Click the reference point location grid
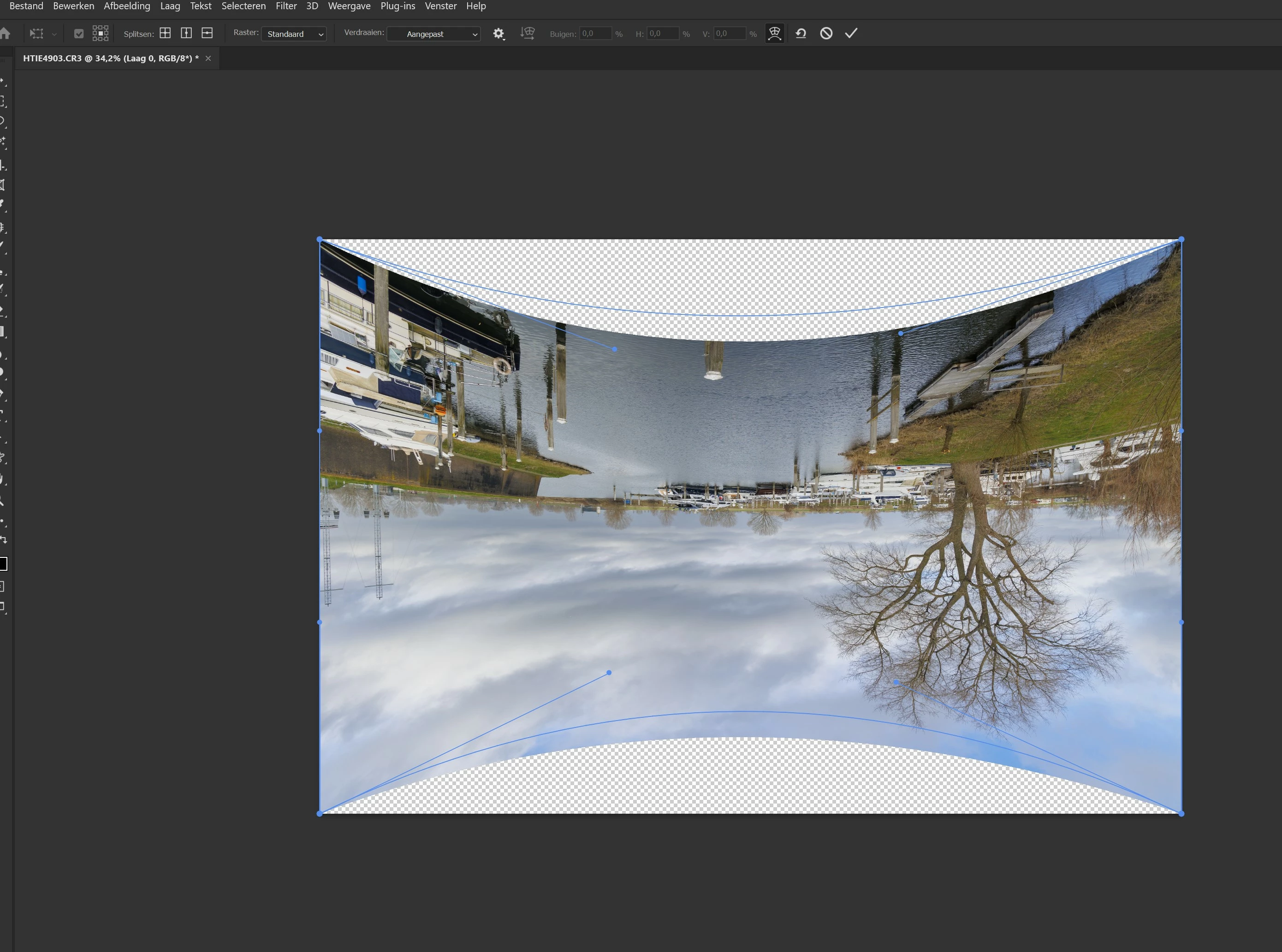Viewport: 1282px width, 952px height. click(x=101, y=33)
